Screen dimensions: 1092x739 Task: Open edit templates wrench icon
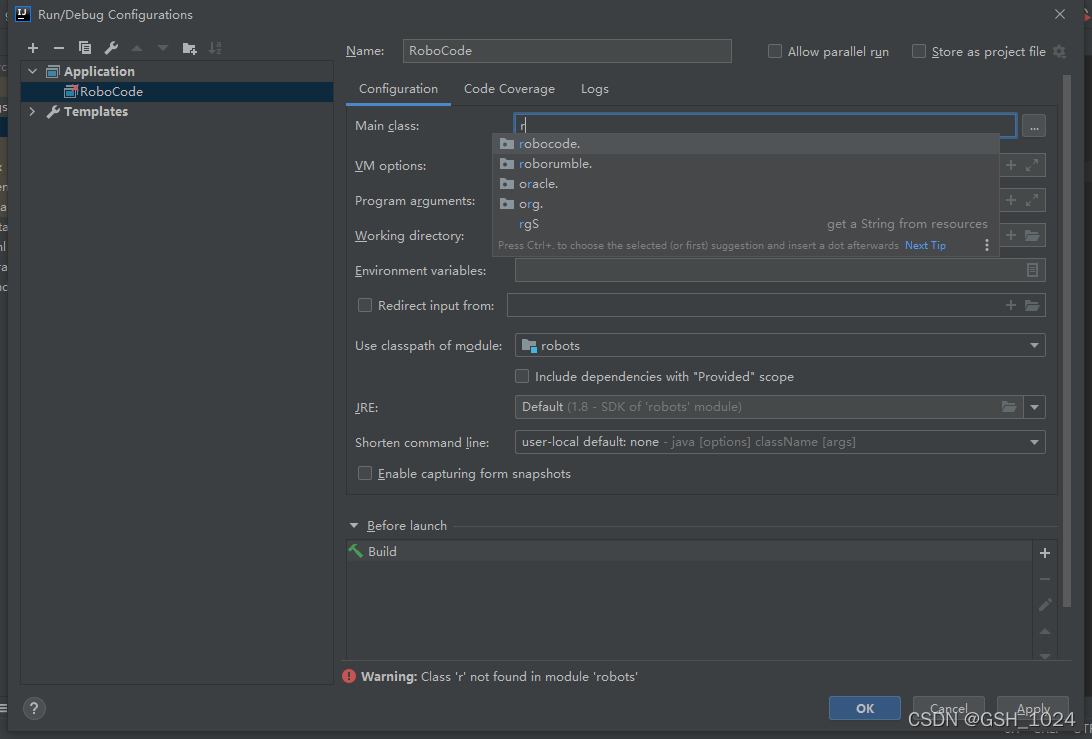(x=111, y=48)
